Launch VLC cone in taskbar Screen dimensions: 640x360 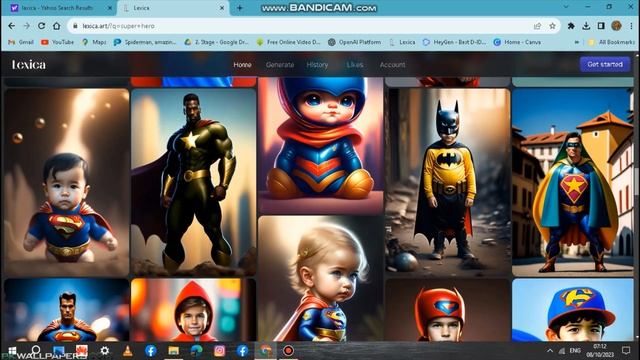128,351
